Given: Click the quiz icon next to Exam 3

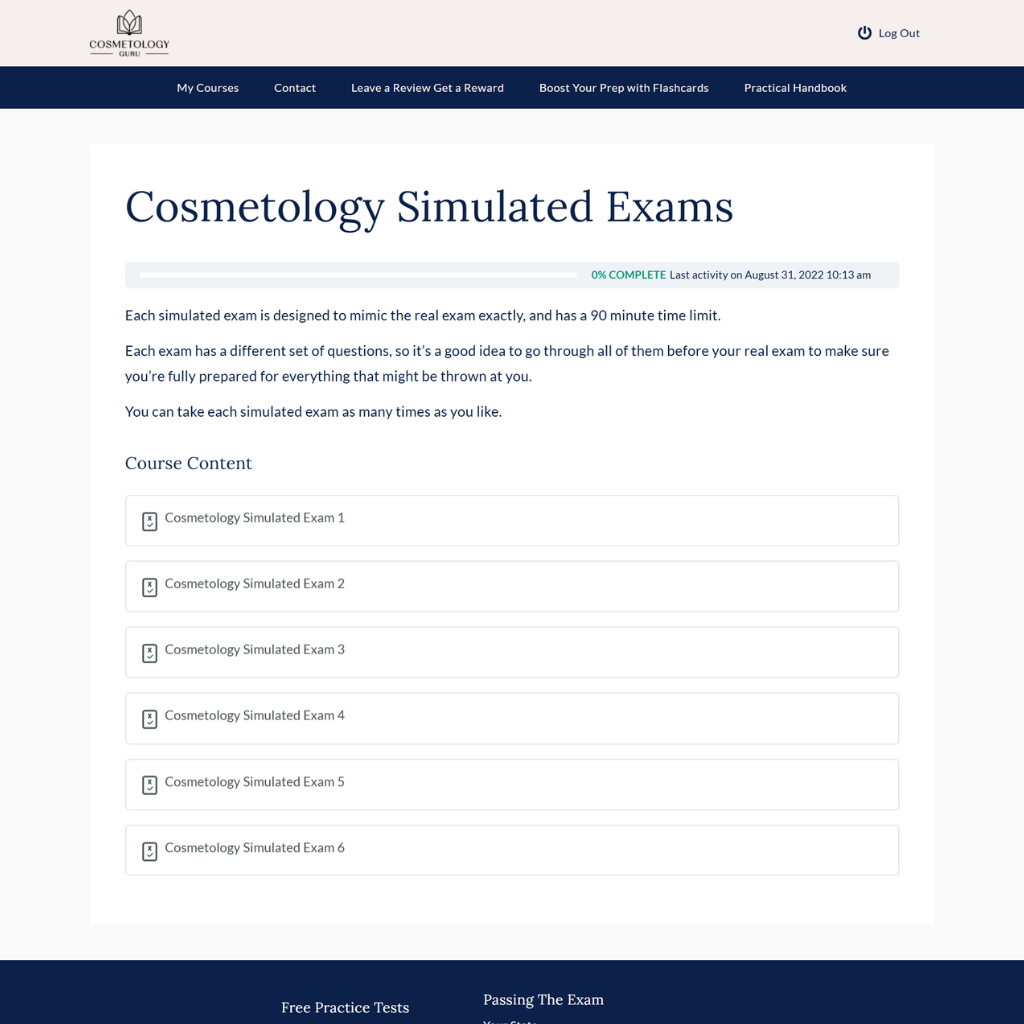Looking at the screenshot, I should (149, 653).
